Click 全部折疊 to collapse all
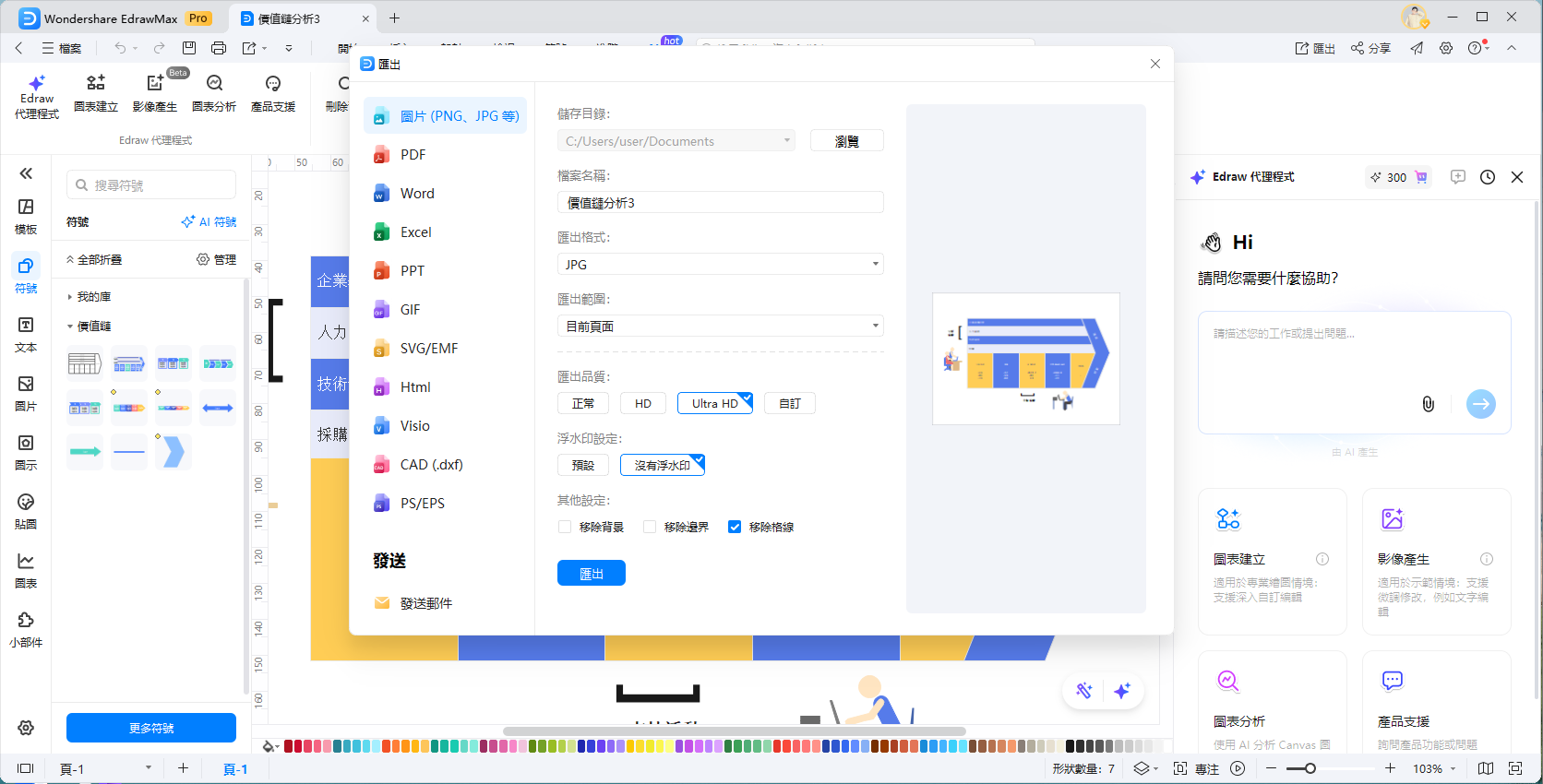 94,260
